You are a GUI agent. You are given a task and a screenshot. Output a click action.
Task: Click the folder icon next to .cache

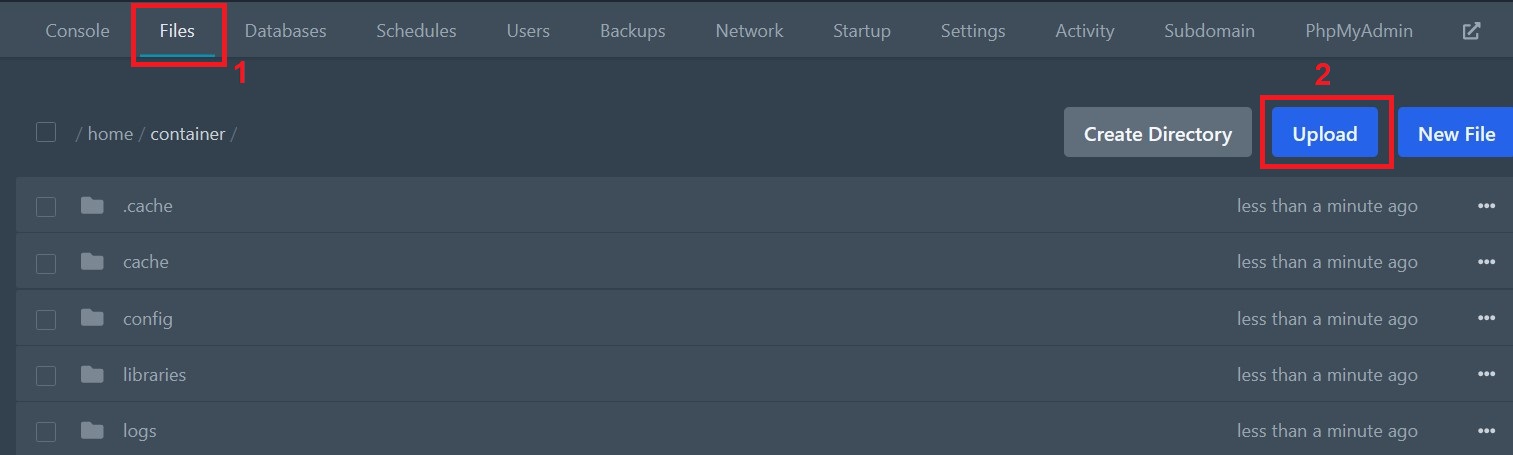pyautogui.click(x=92, y=206)
